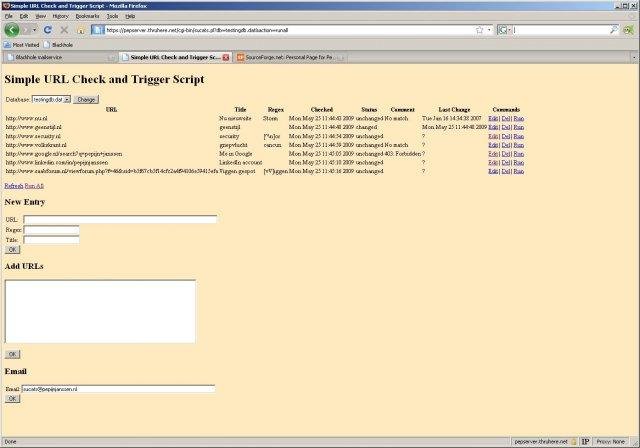Click OK under New Entry

[x=12, y=250]
